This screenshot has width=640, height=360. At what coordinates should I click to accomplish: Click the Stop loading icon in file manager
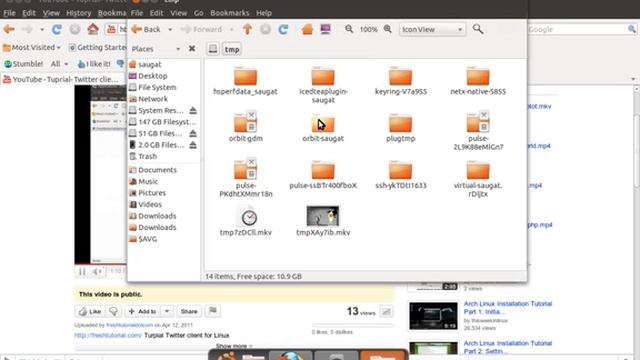tap(265, 29)
